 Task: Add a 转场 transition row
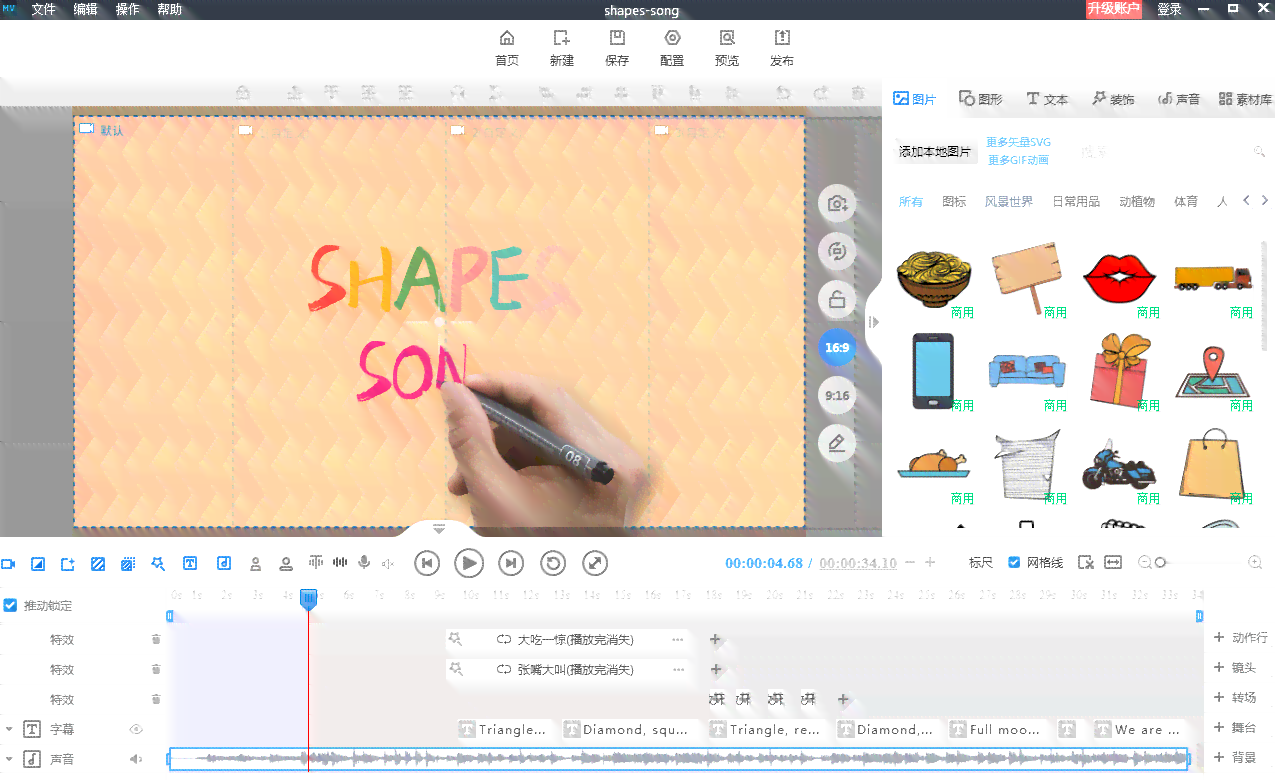1234,698
